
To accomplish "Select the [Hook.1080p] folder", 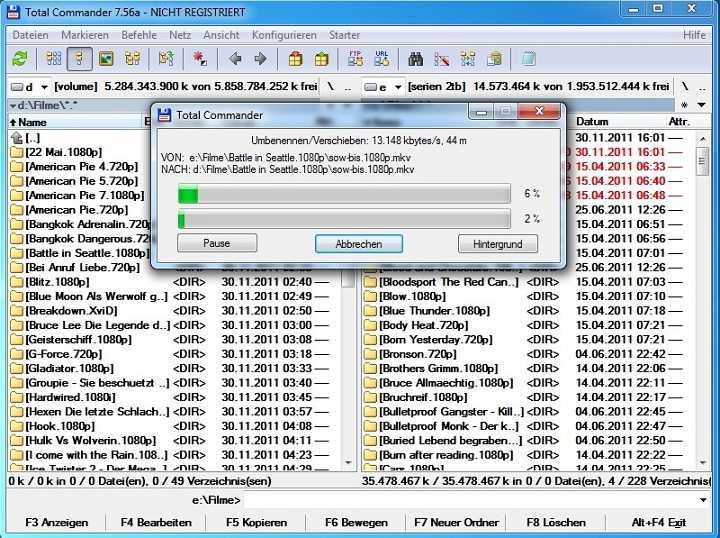I will point(60,426).
